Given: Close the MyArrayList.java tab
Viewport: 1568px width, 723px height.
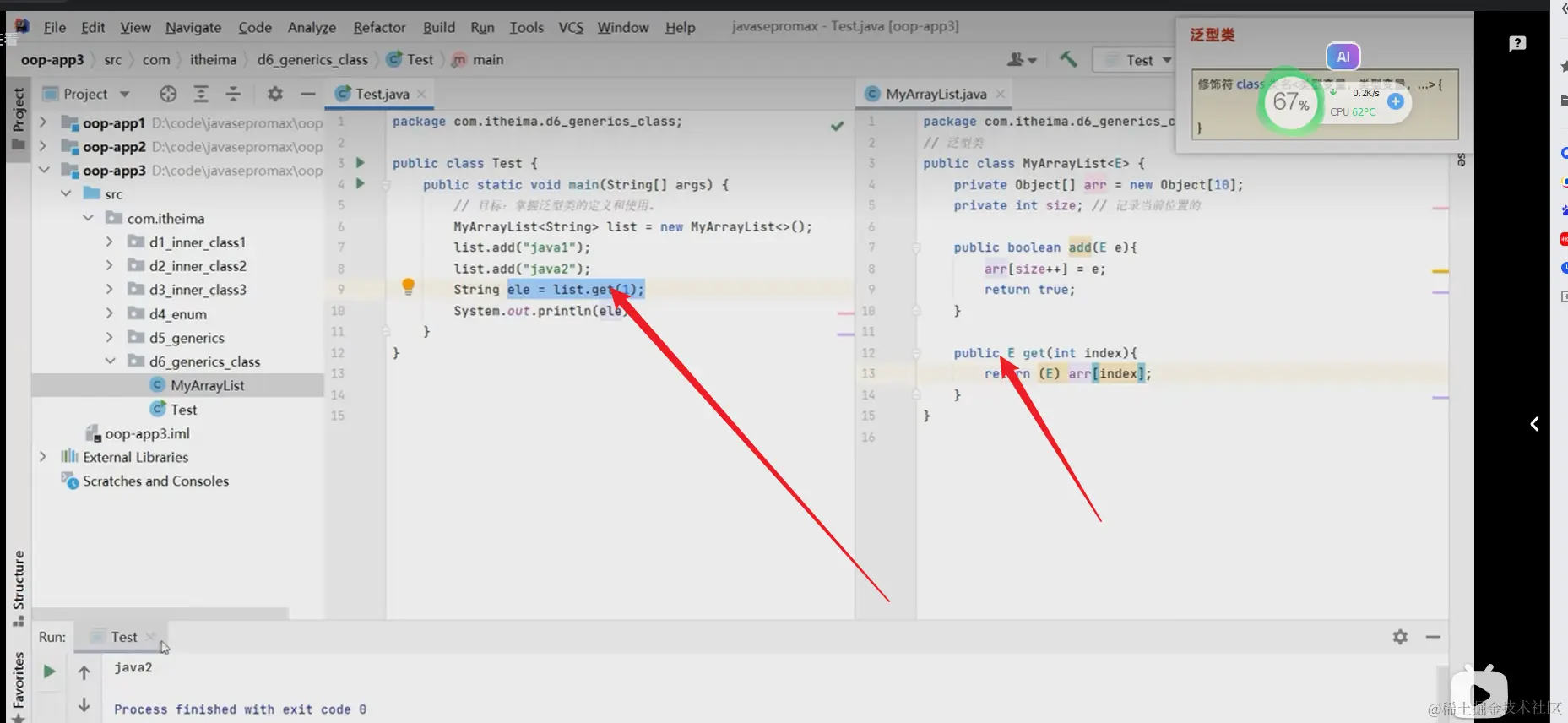Looking at the screenshot, I should click(x=1001, y=94).
